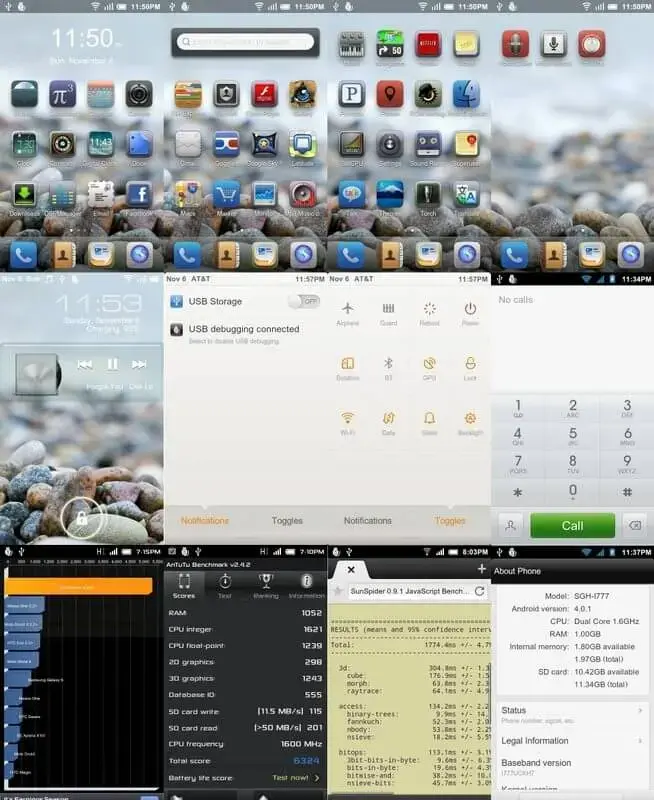Toggle Wi-Fi in the quick settings grid

pos(348,418)
